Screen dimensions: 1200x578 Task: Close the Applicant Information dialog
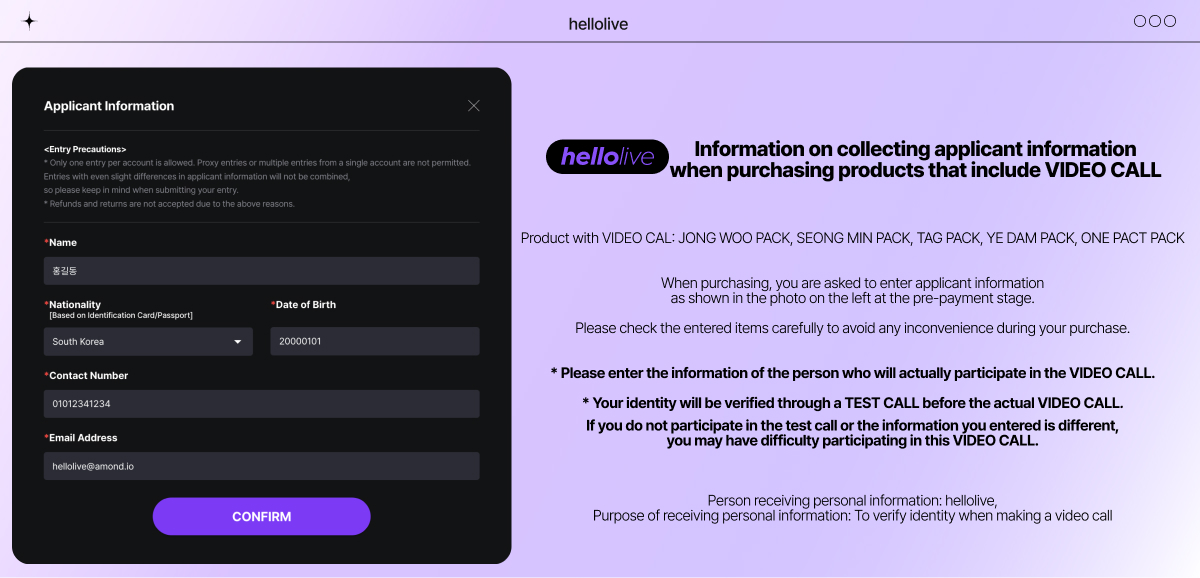pyautogui.click(x=474, y=106)
